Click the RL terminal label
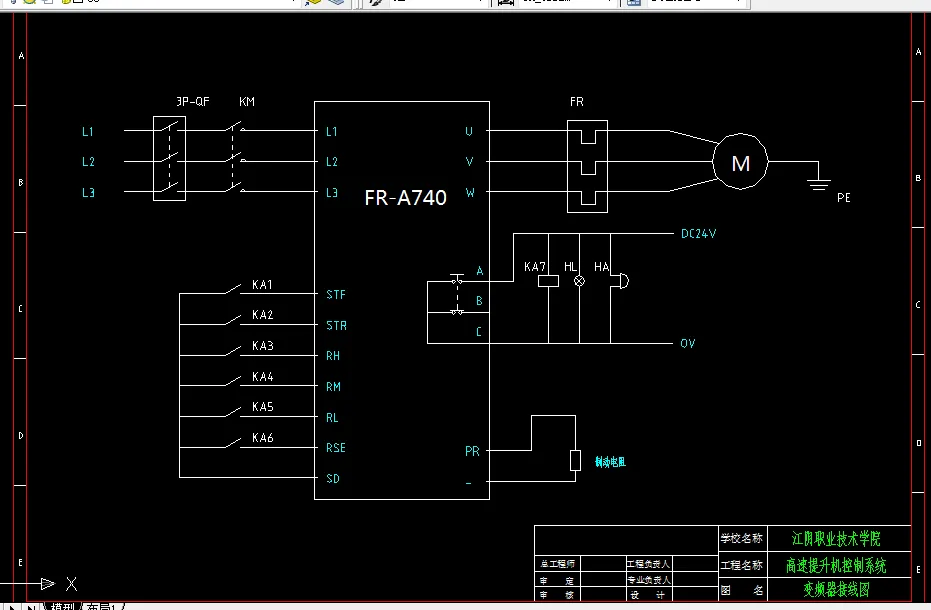 pyautogui.click(x=332, y=418)
